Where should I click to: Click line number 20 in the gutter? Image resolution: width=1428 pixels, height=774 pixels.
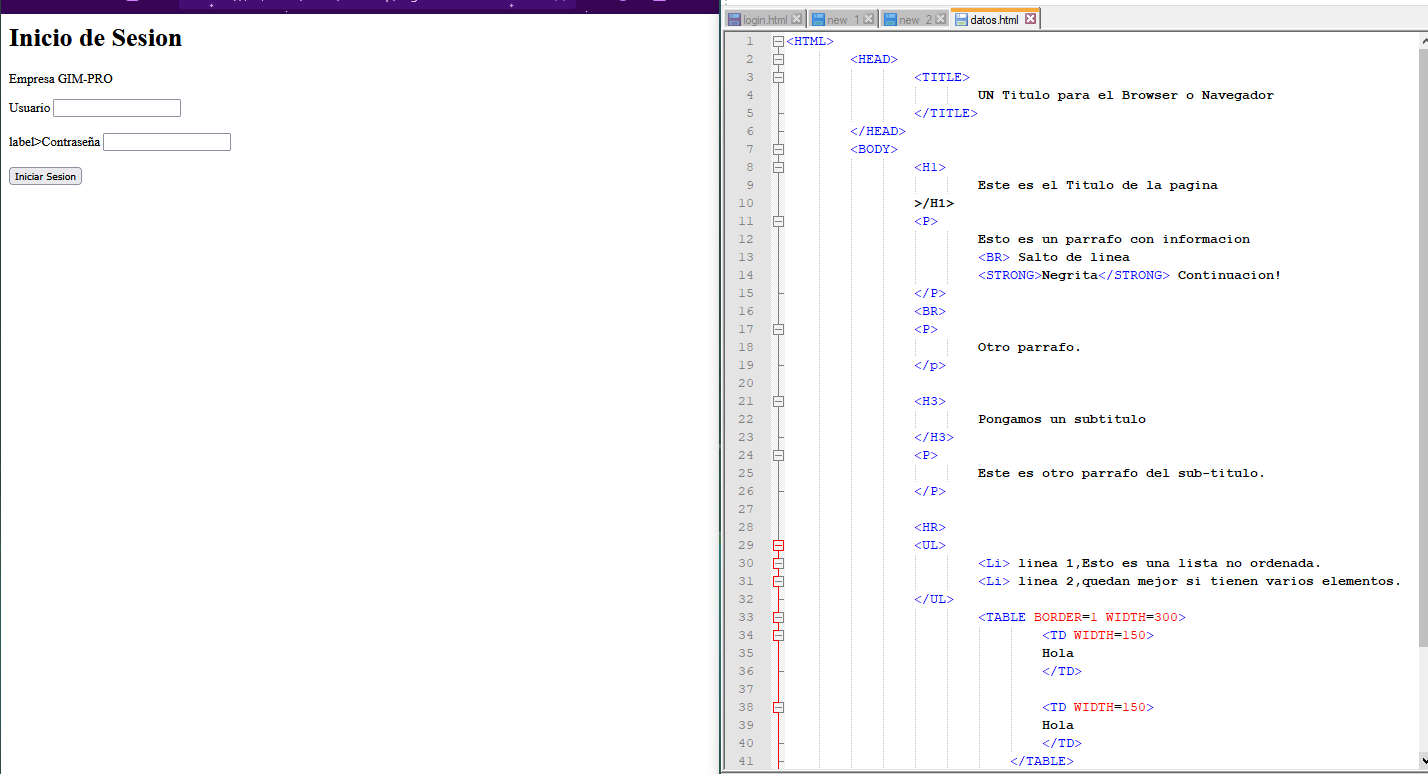(x=746, y=383)
